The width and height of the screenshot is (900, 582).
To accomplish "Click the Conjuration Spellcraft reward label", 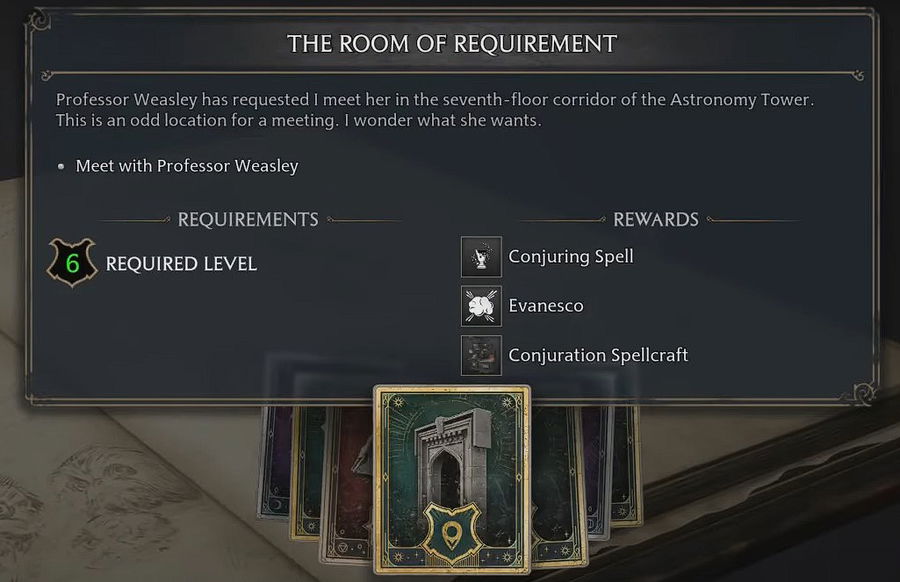I will point(598,355).
